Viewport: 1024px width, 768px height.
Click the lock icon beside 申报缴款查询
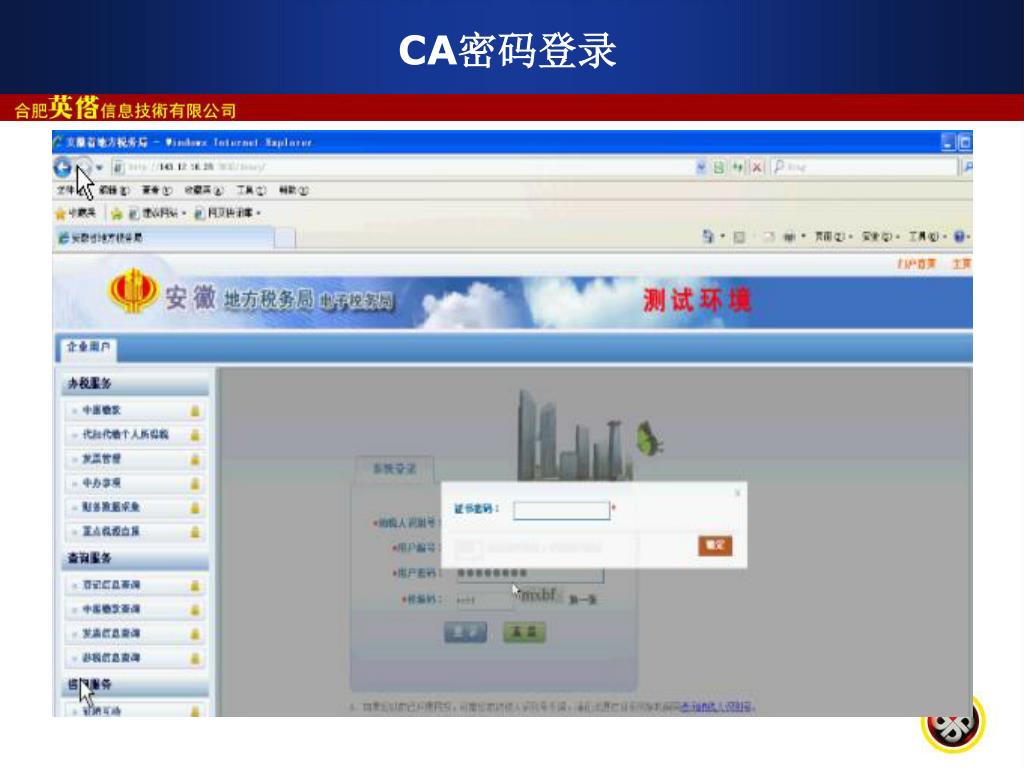pyautogui.click(x=195, y=610)
